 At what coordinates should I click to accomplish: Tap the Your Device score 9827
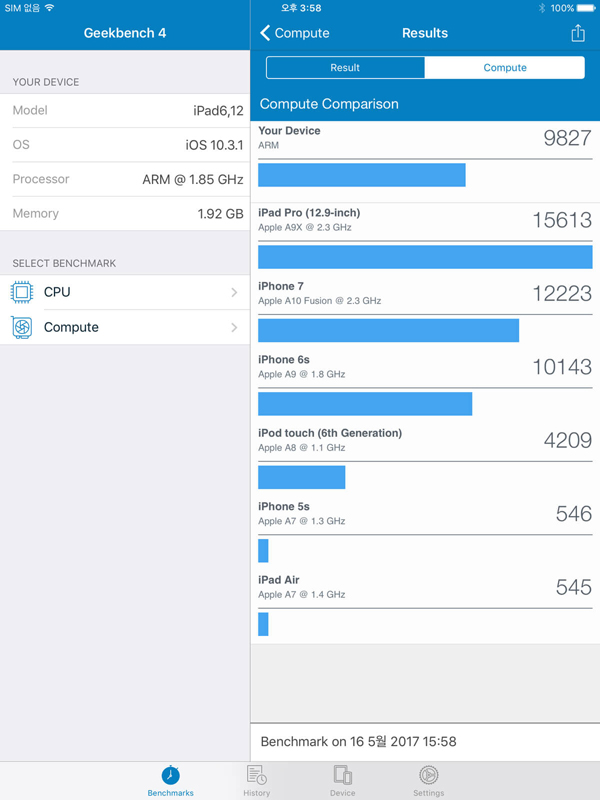(x=567, y=138)
